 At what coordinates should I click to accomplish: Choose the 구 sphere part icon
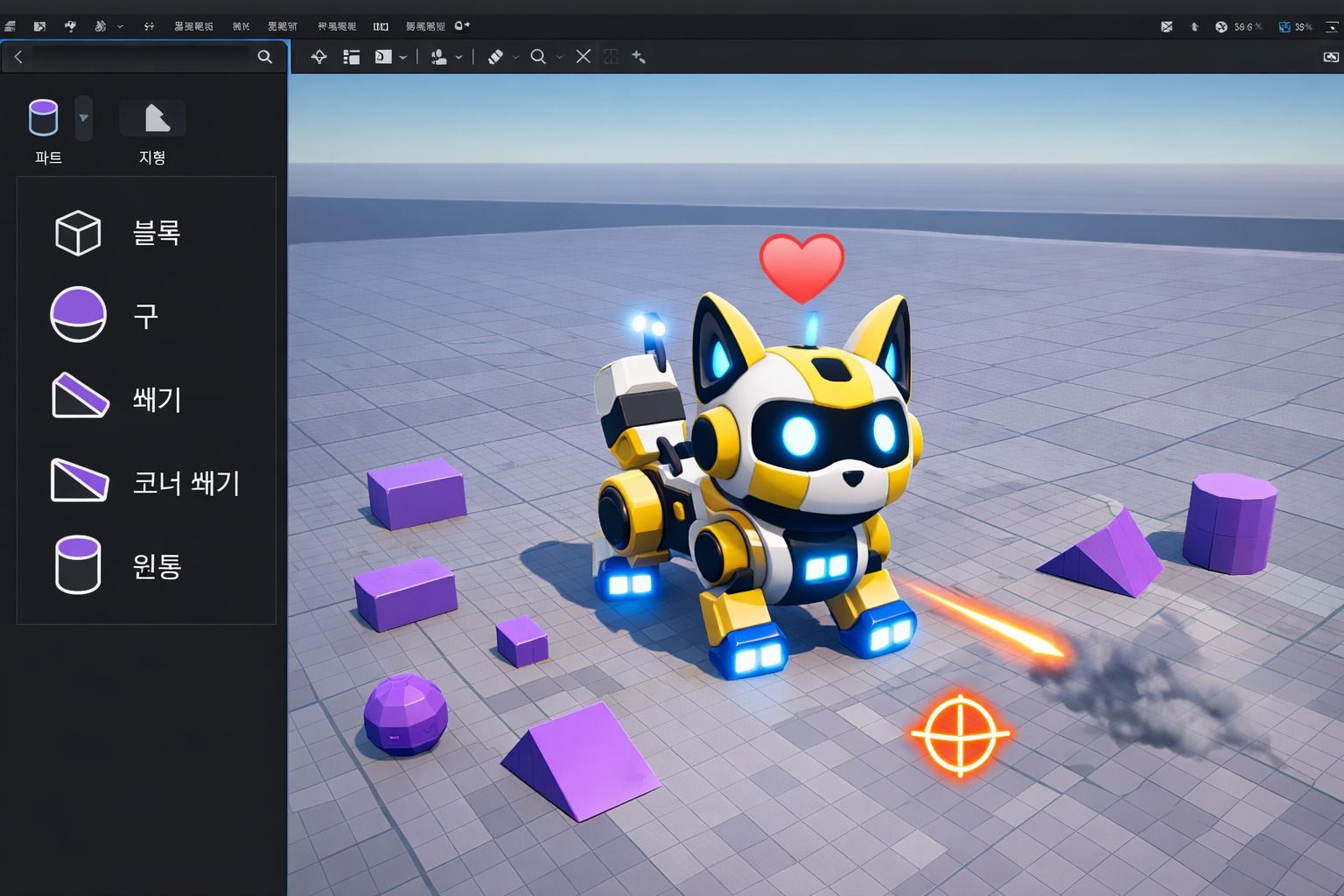(79, 314)
